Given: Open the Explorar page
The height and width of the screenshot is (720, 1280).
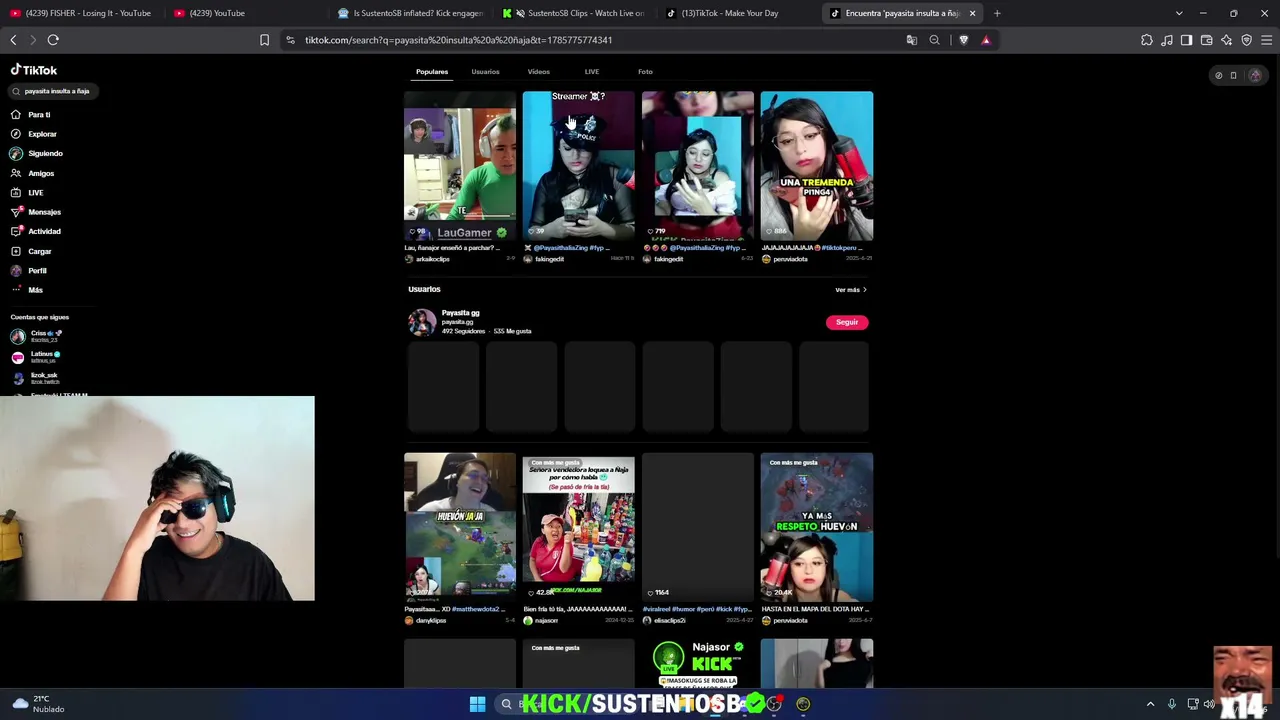Looking at the screenshot, I should click(x=33, y=134).
